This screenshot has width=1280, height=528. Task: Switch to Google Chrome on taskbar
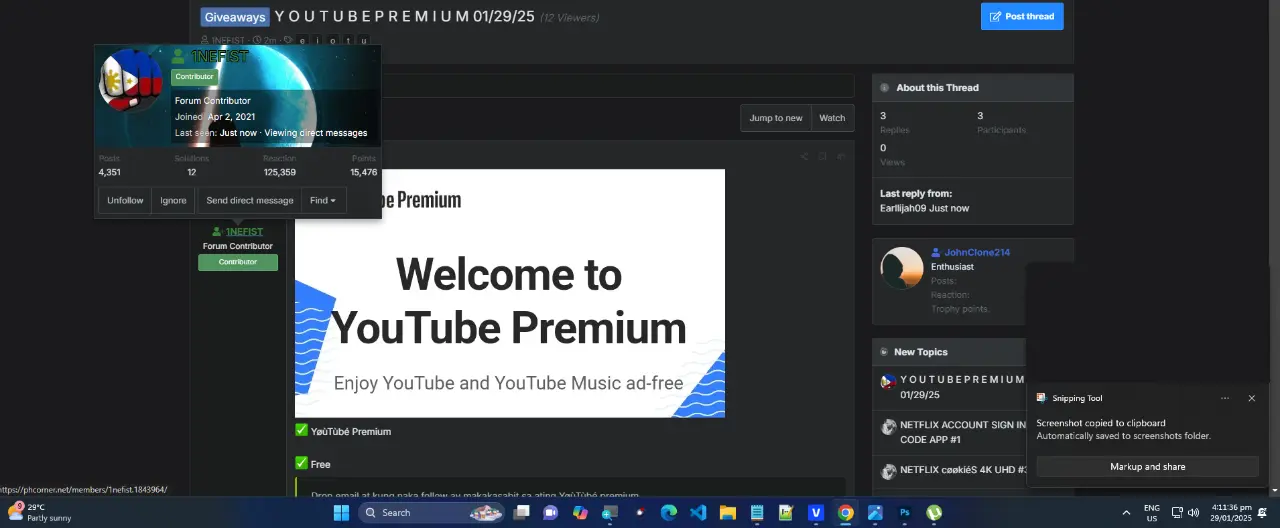click(x=846, y=512)
